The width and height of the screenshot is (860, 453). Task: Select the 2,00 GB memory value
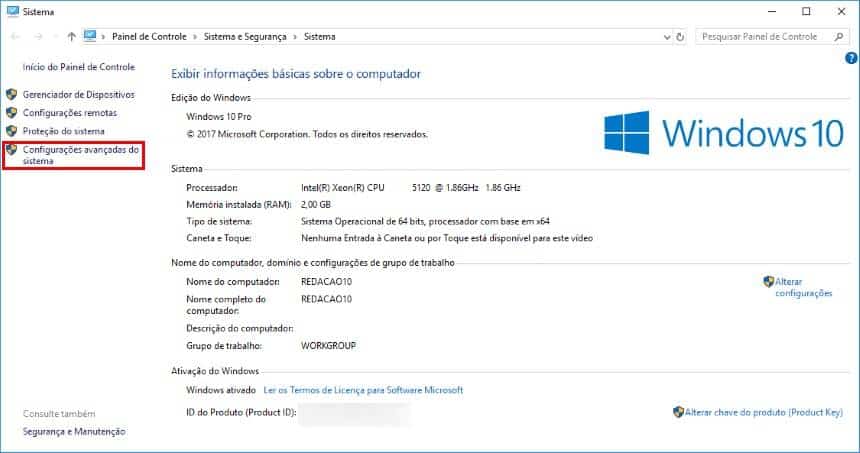[316, 205]
